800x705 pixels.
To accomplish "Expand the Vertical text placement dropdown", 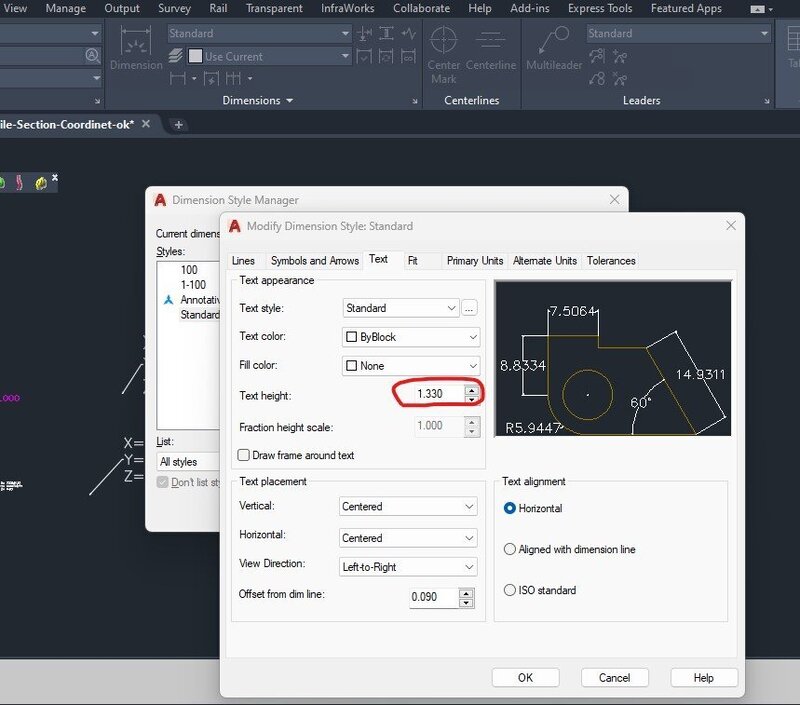I will 408,507.
